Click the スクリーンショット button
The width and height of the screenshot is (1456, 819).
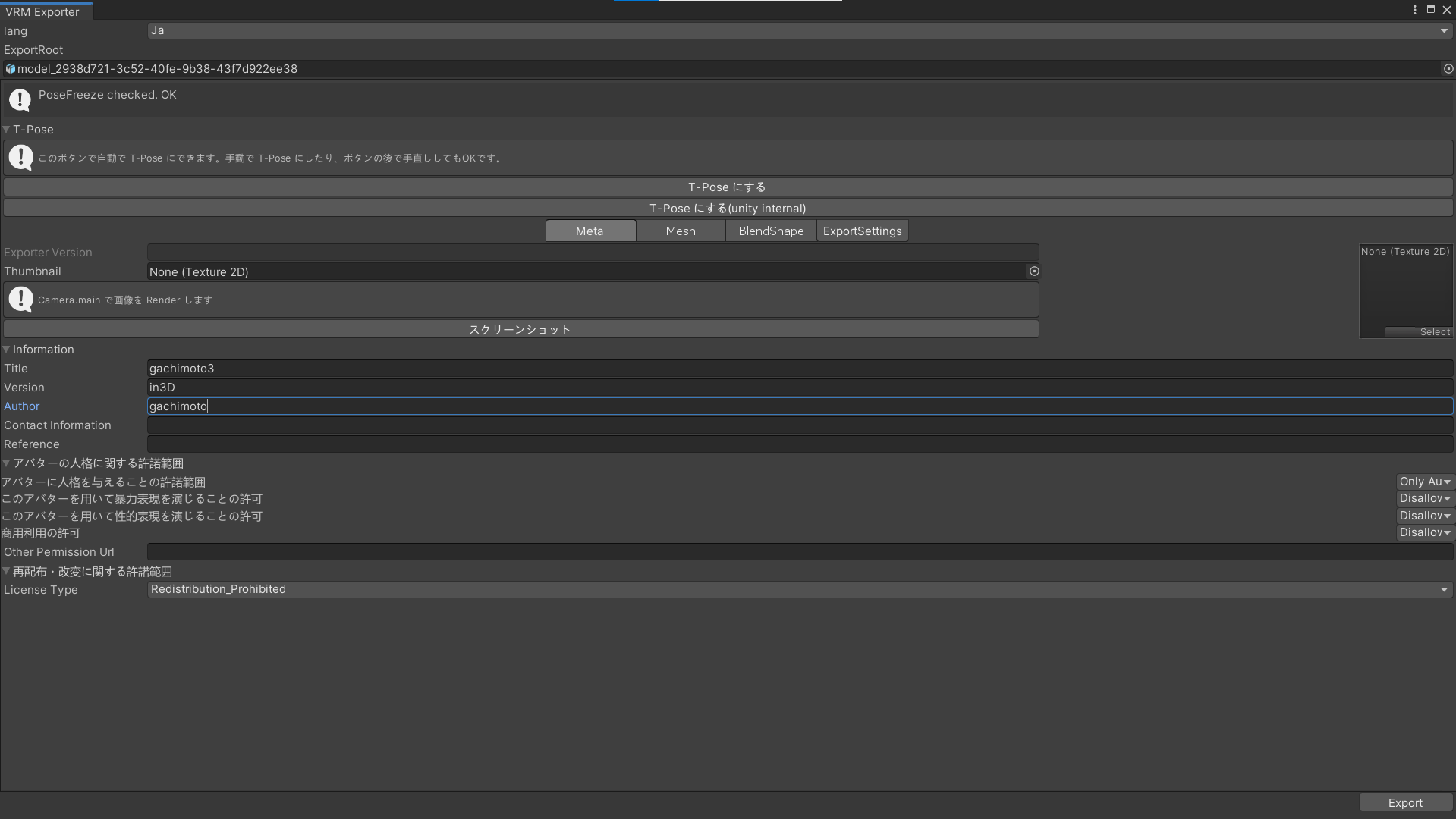pos(520,329)
